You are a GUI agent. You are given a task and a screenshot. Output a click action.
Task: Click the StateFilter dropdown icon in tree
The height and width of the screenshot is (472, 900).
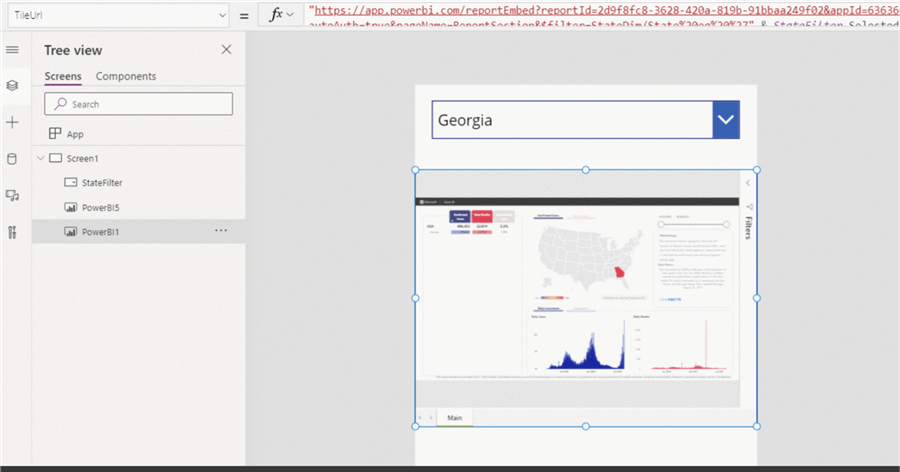(x=71, y=183)
